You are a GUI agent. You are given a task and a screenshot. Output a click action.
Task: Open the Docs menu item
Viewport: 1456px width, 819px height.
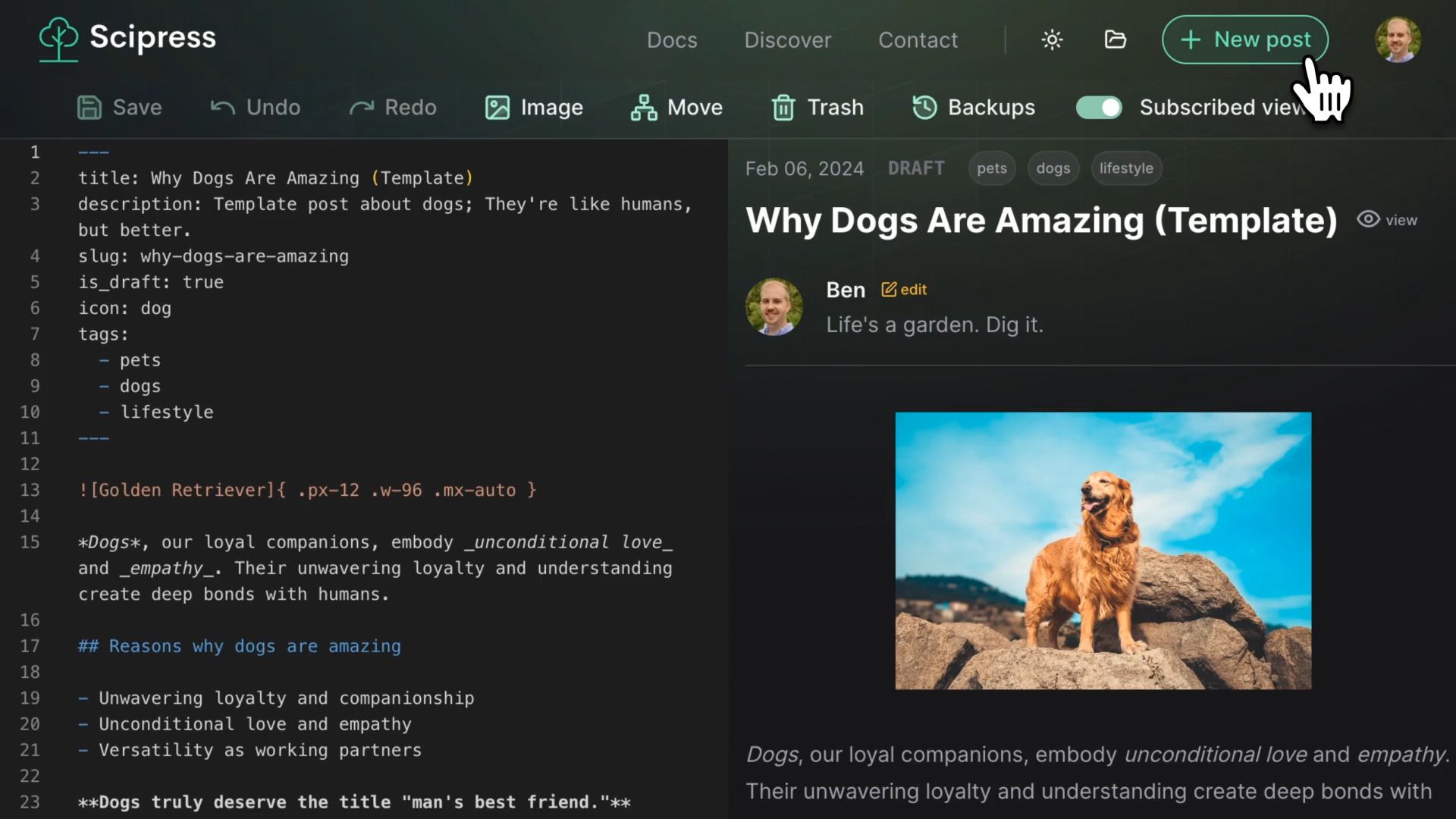pyautogui.click(x=672, y=39)
